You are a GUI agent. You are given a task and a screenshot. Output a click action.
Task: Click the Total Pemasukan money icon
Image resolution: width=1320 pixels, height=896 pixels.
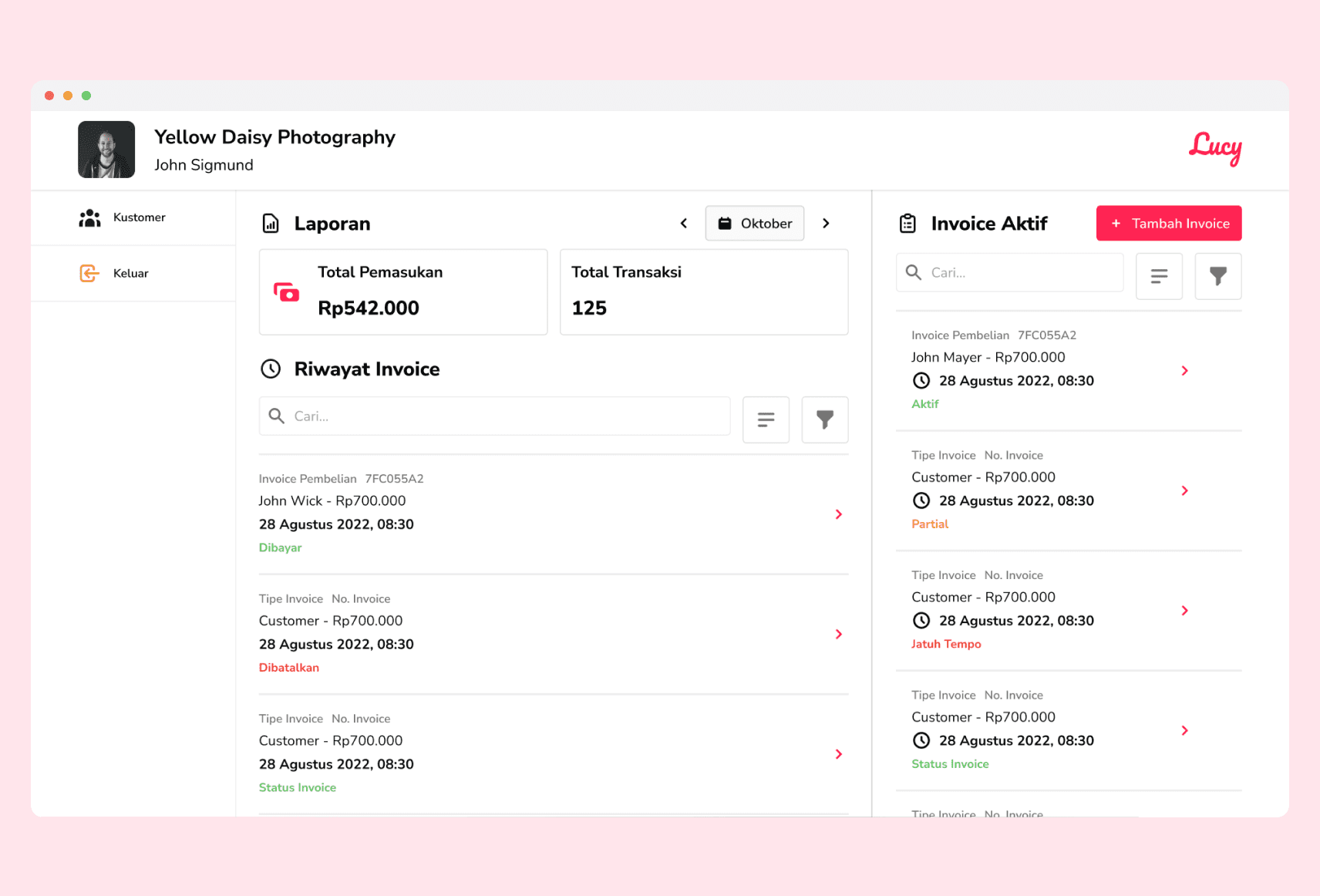pos(286,292)
